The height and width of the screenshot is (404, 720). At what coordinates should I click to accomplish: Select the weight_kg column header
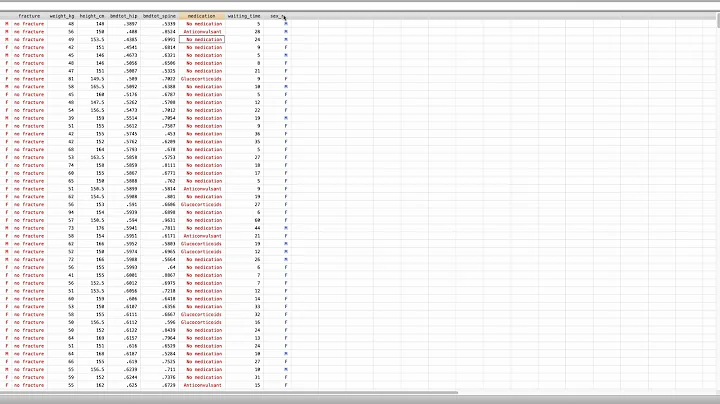pos(62,16)
